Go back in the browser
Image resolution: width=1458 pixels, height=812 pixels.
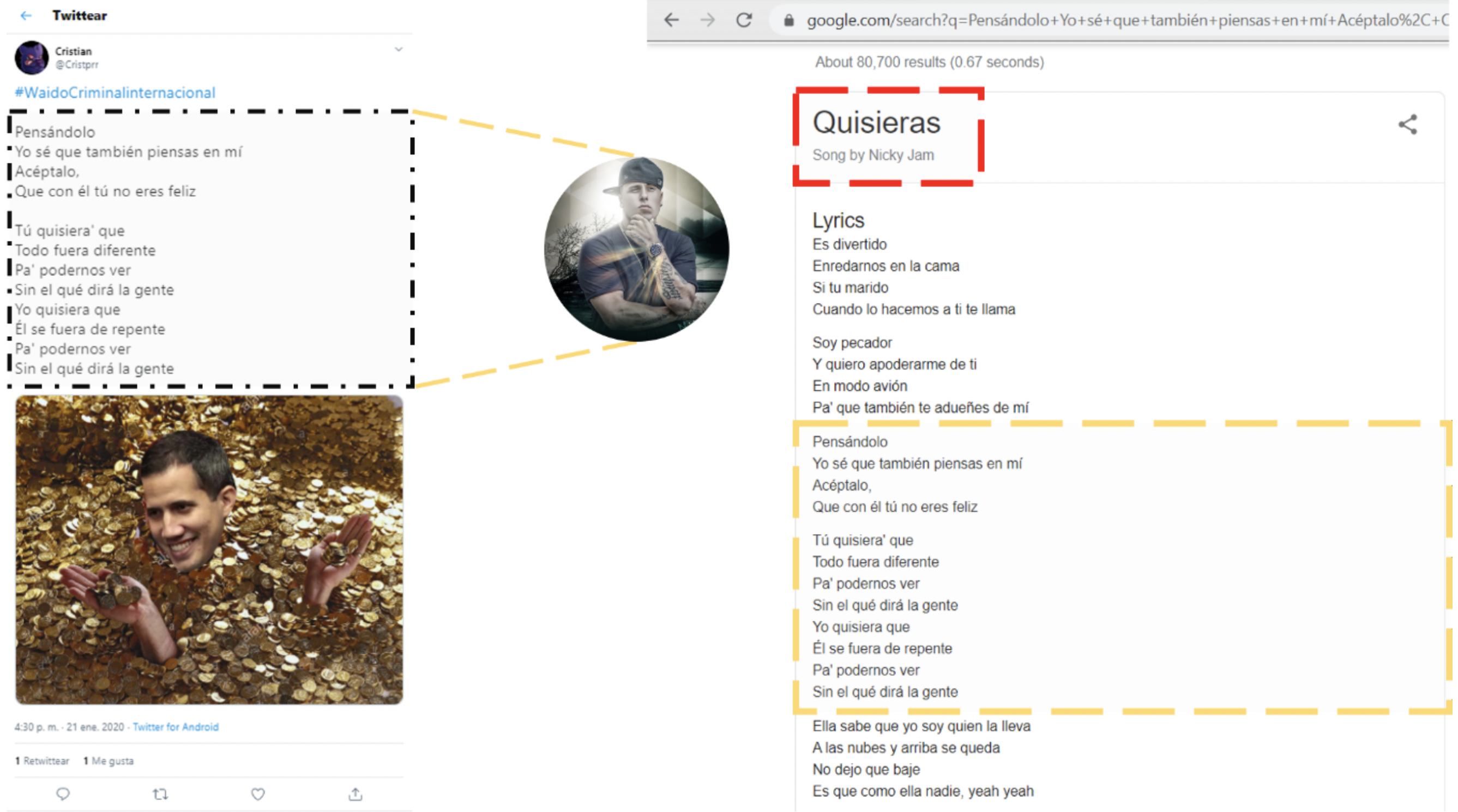671,20
